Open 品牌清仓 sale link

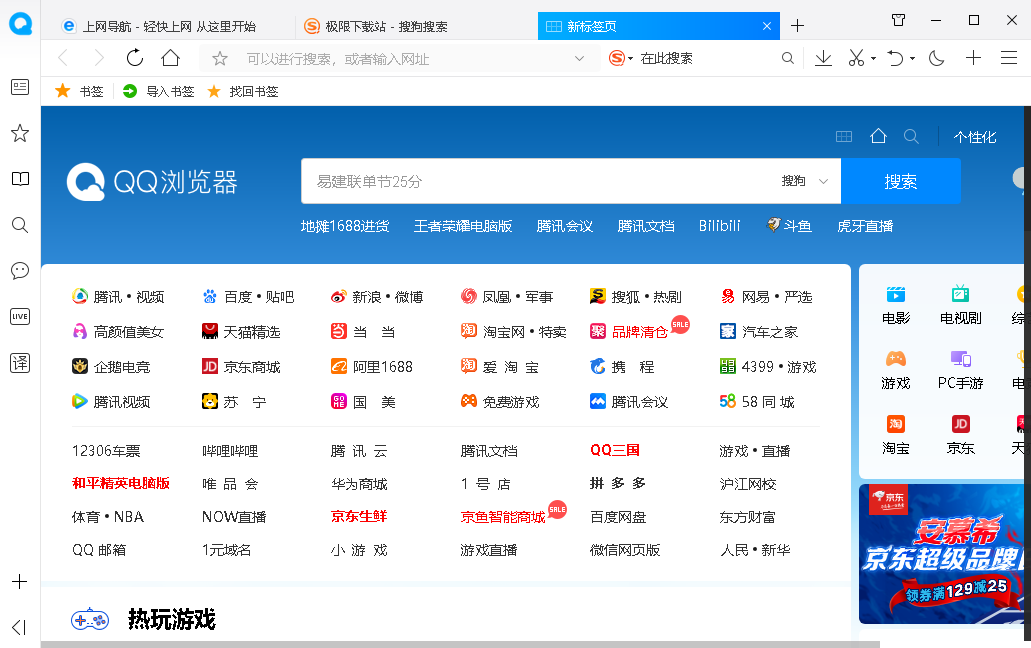[639, 332]
